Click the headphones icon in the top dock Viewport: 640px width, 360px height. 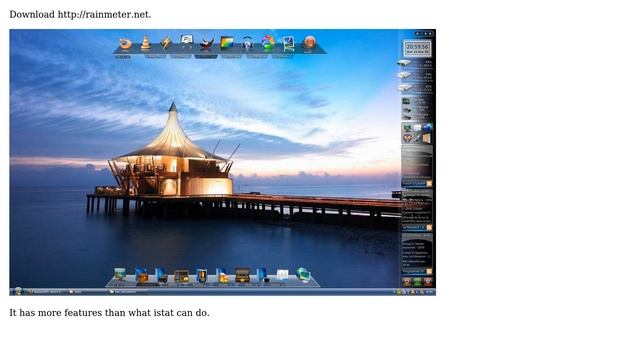pyautogui.click(x=247, y=43)
